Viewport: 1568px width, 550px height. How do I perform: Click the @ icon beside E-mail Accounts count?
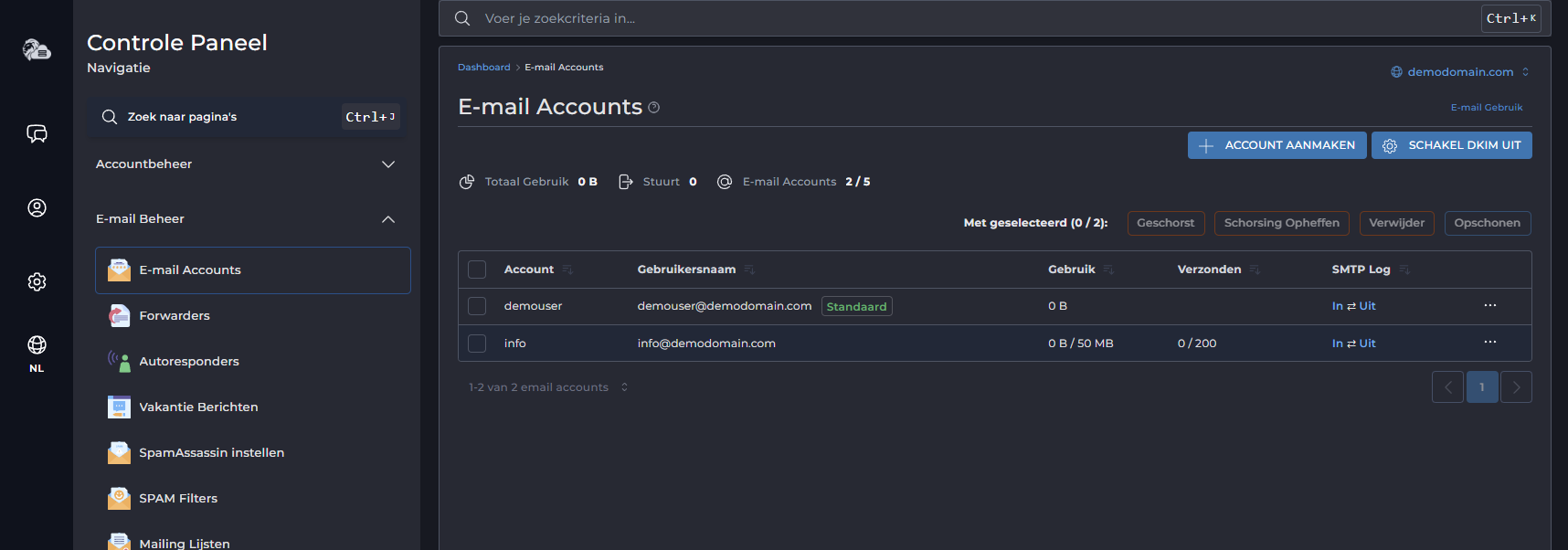click(x=725, y=182)
